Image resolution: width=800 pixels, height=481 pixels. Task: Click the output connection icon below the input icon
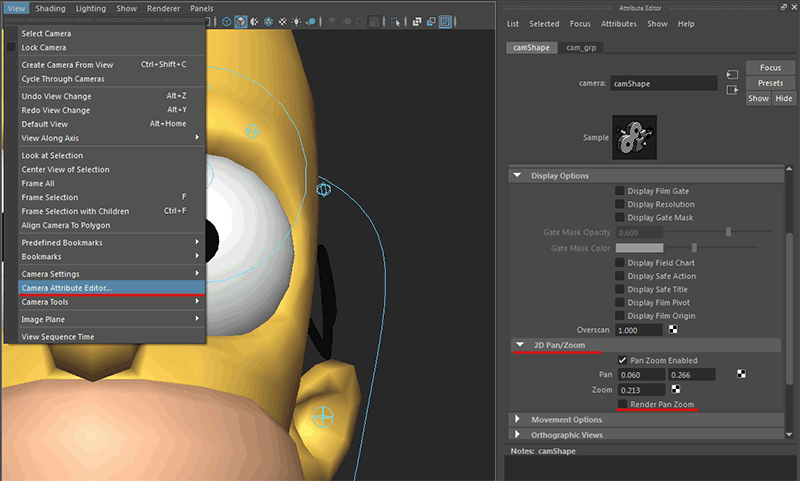pyautogui.click(x=732, y=90)
